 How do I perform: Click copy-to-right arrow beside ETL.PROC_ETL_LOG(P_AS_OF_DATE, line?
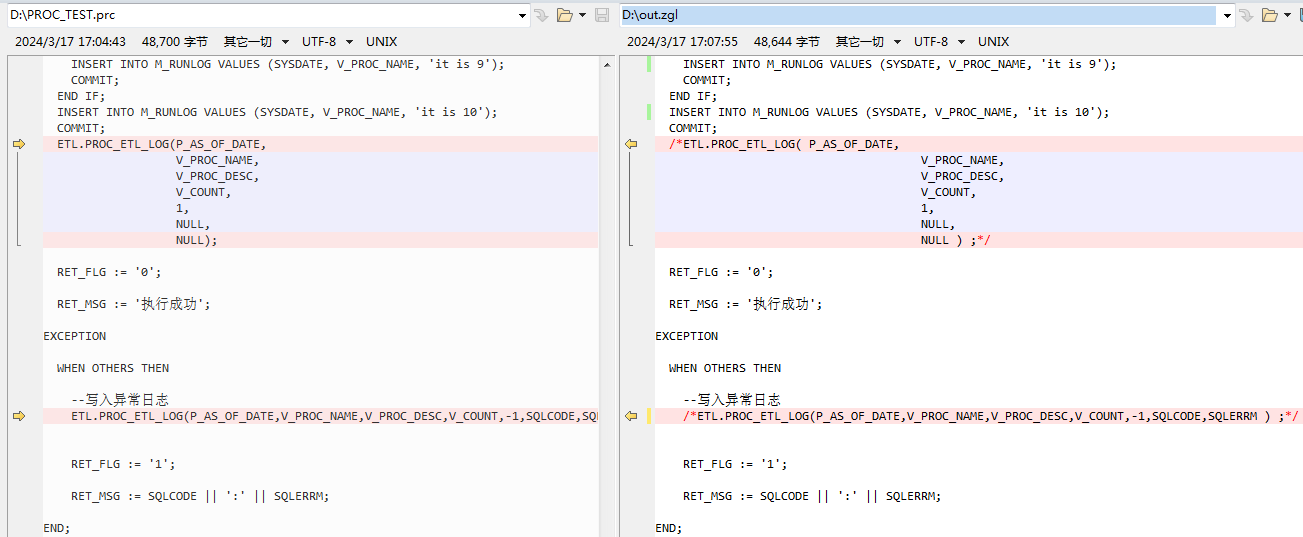point(18,144)
